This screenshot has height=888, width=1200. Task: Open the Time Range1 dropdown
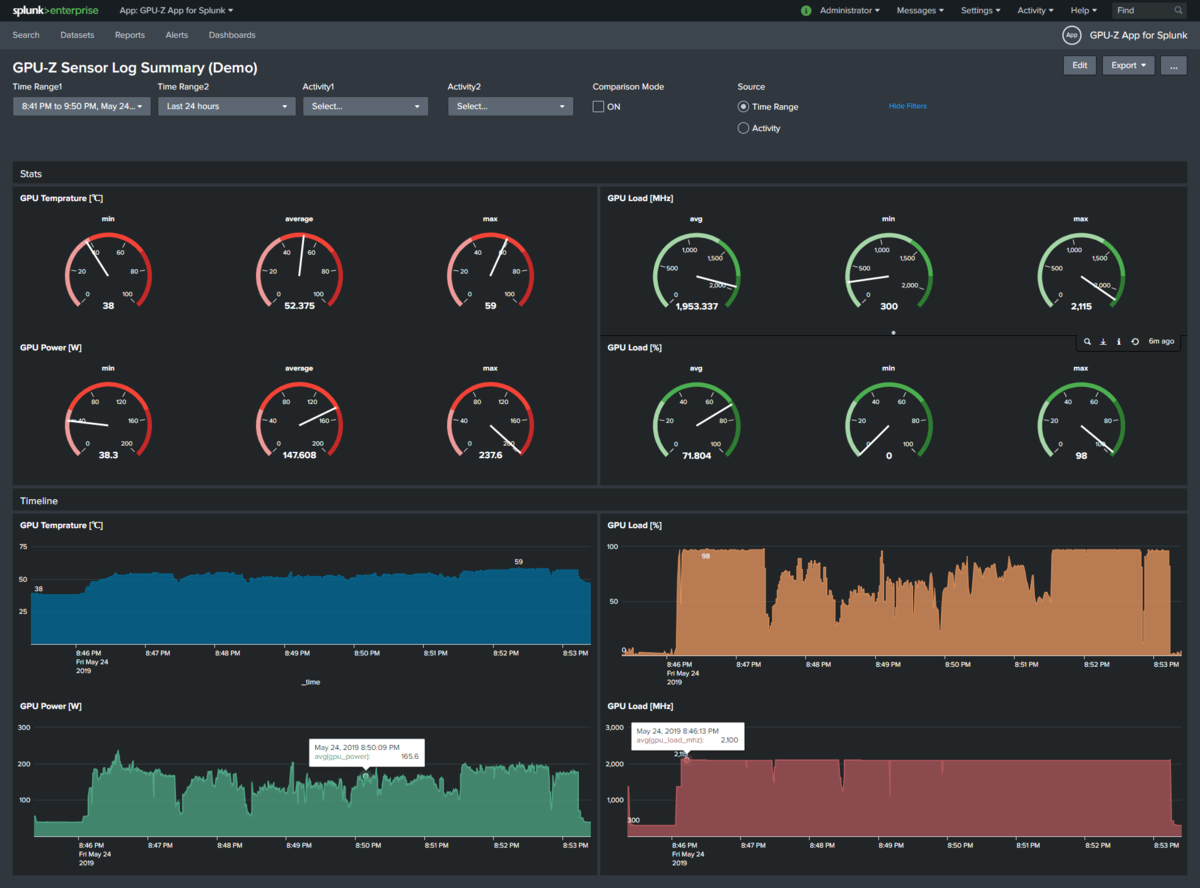[81, 106]
